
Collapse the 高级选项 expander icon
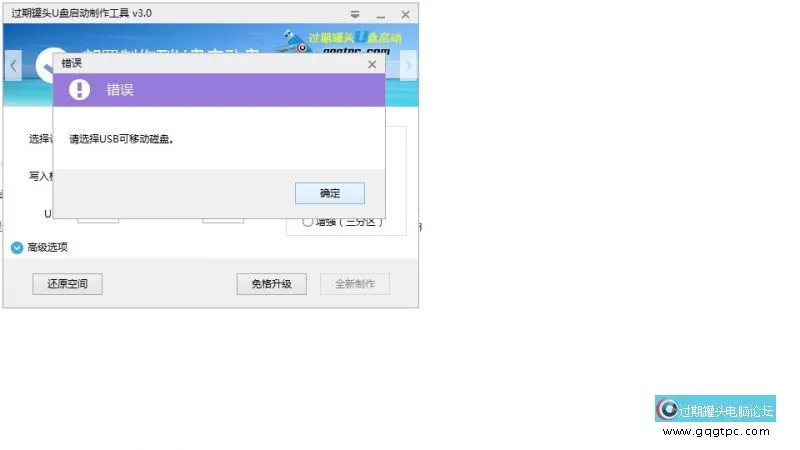(x=17, y=247)
